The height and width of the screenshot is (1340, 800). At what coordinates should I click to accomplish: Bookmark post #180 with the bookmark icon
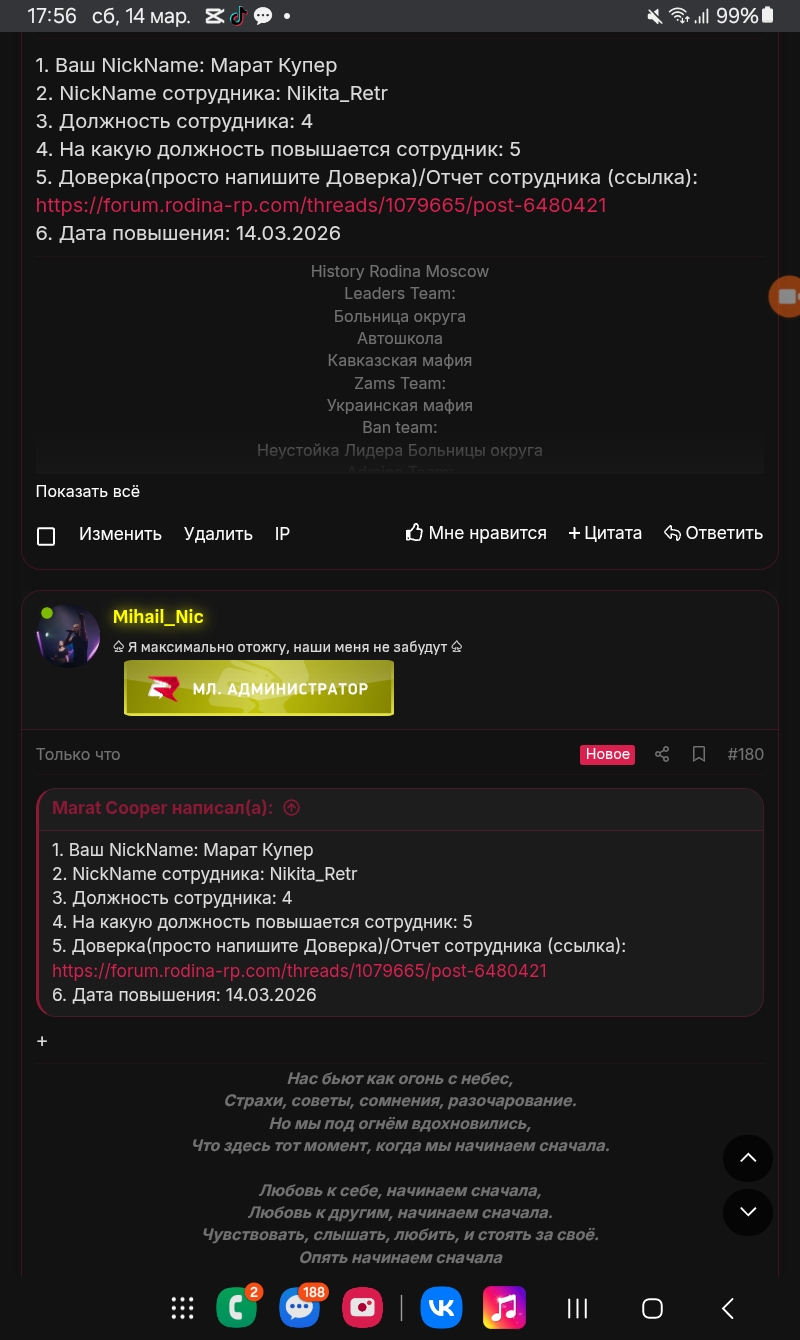[699, 754]
